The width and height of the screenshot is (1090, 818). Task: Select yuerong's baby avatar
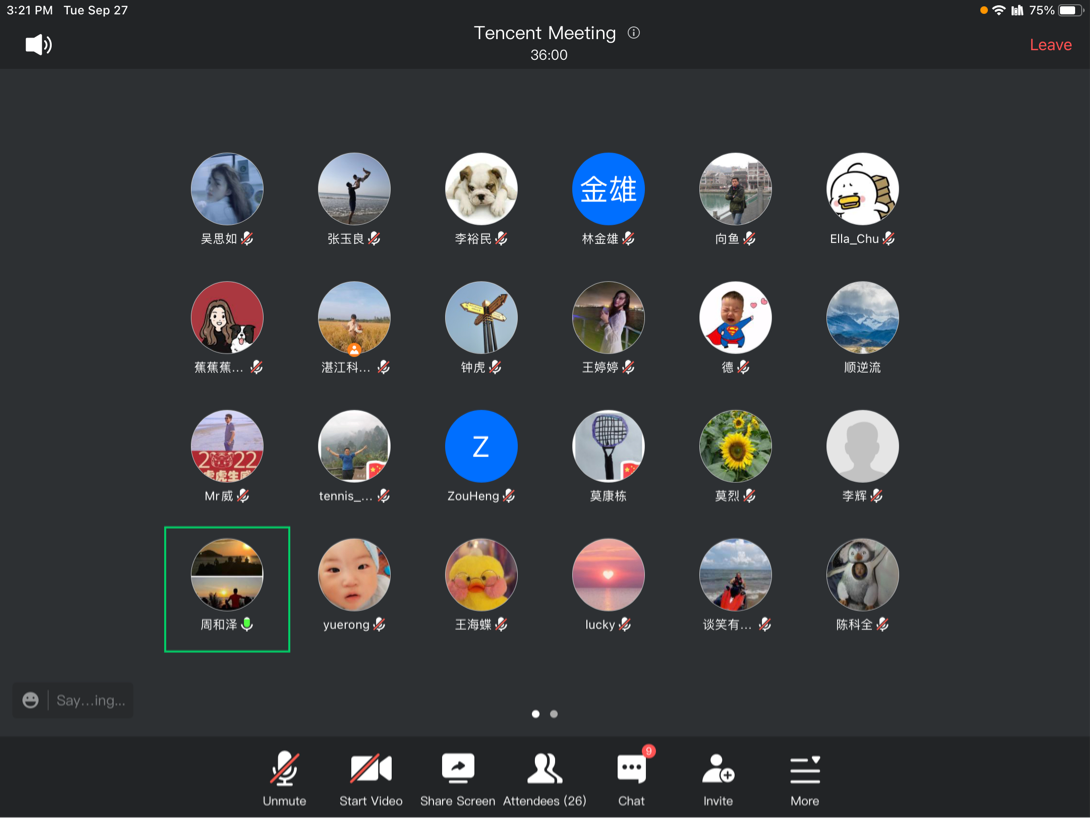[x=355, y=575]
